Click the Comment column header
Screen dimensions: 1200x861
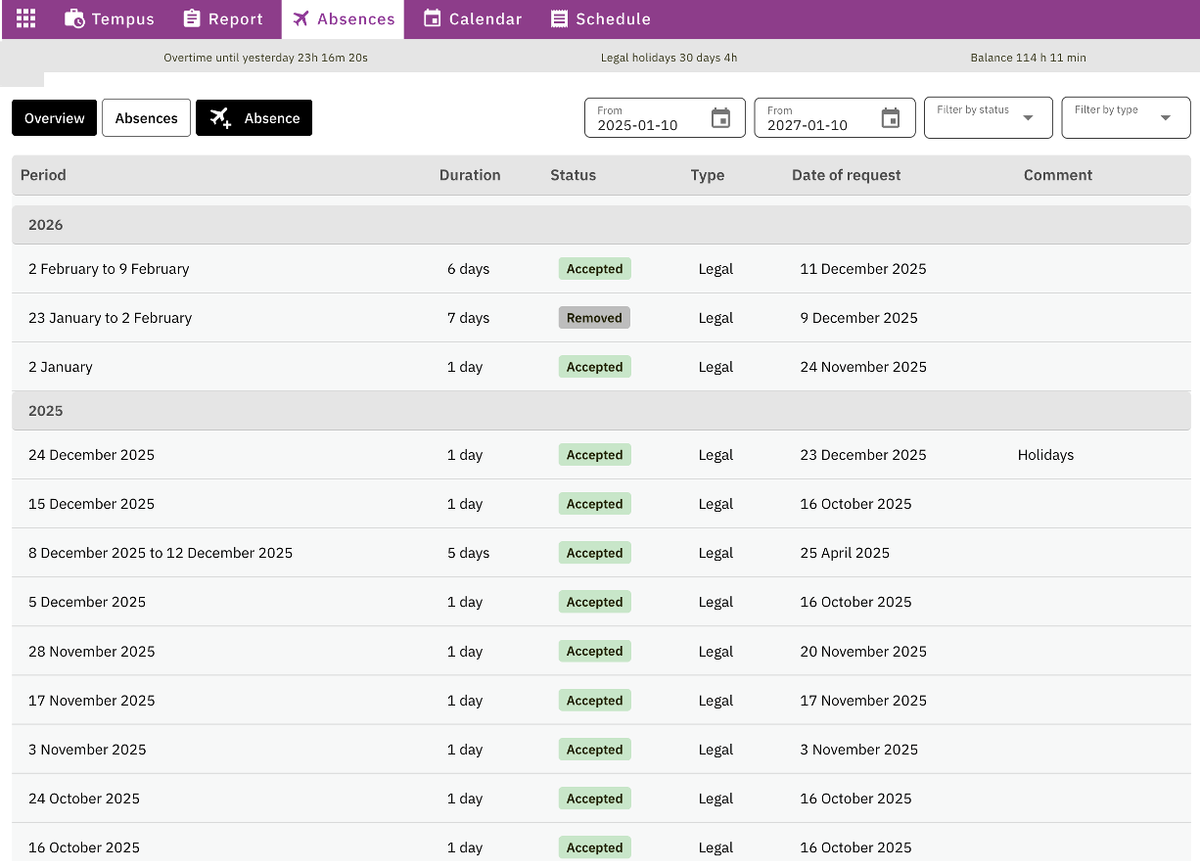[1058, 175]
